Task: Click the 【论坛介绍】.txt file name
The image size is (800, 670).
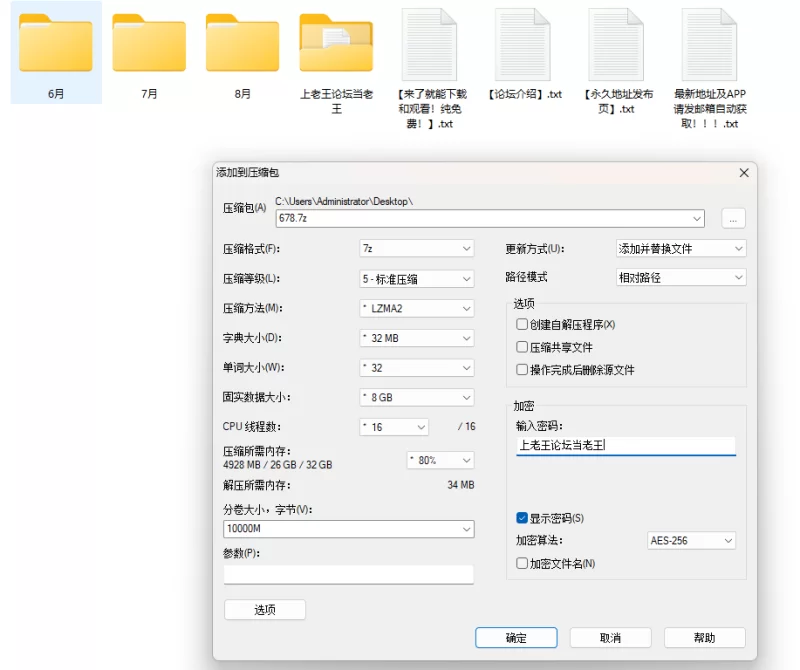Action: pos(523,94)
